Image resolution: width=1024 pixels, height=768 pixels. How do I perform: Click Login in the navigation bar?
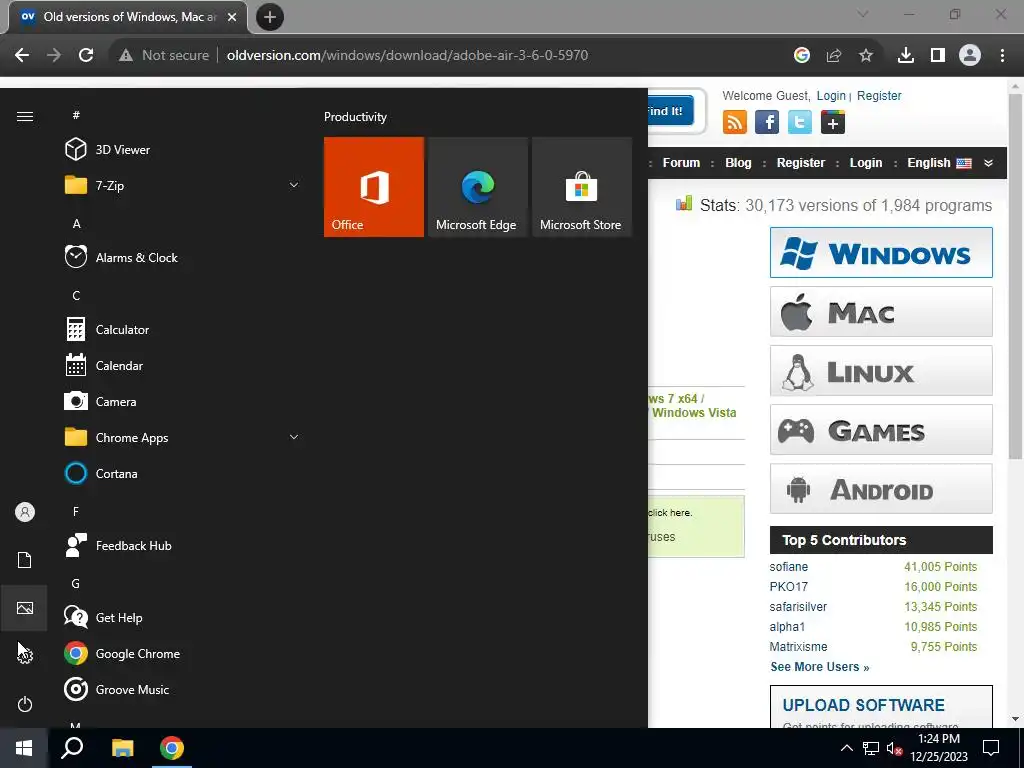pyautogui.click(x=865, y=163)
